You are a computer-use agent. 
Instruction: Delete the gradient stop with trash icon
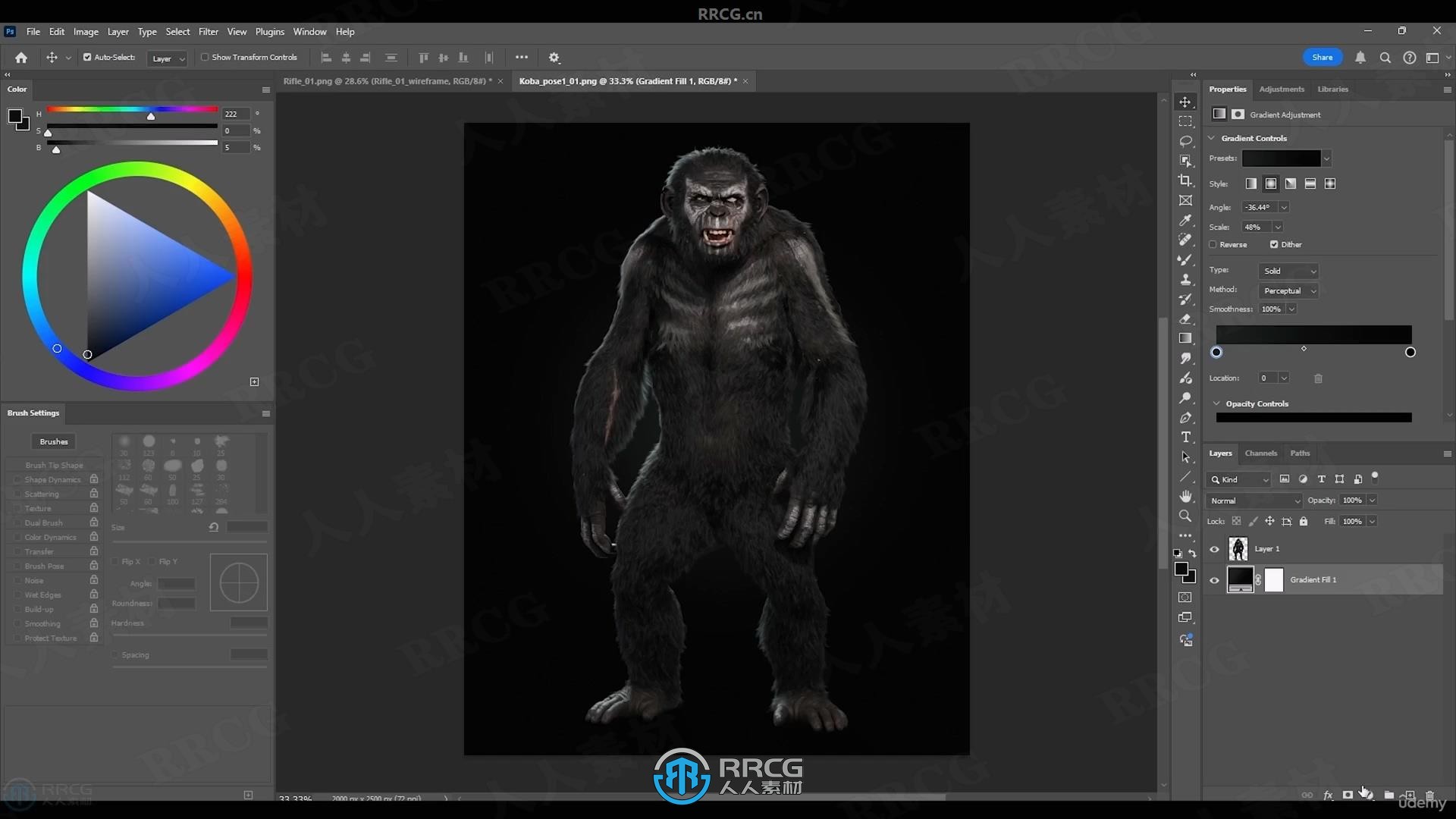(x=1318, y=378)
